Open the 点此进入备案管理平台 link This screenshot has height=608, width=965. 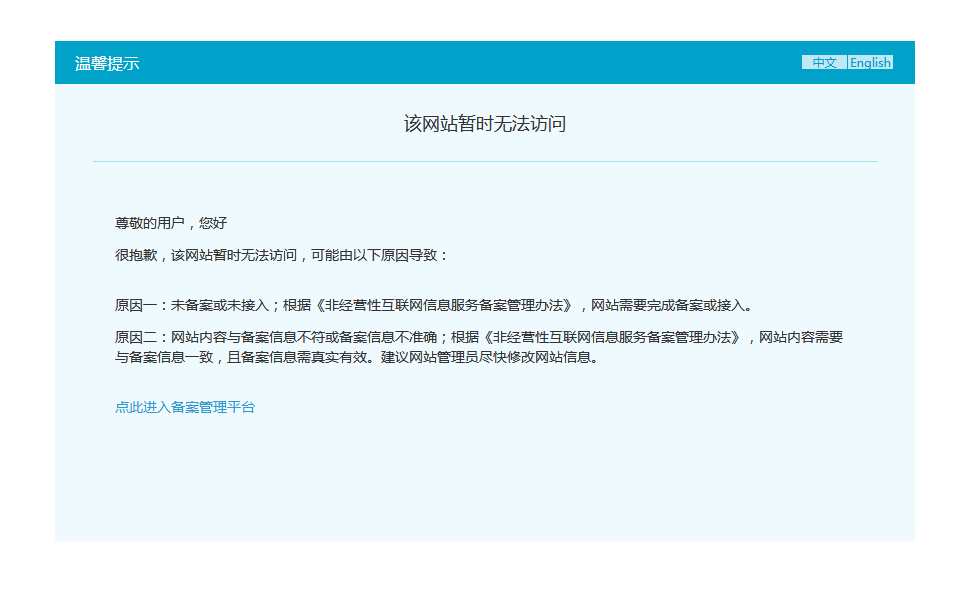[185, 407]
